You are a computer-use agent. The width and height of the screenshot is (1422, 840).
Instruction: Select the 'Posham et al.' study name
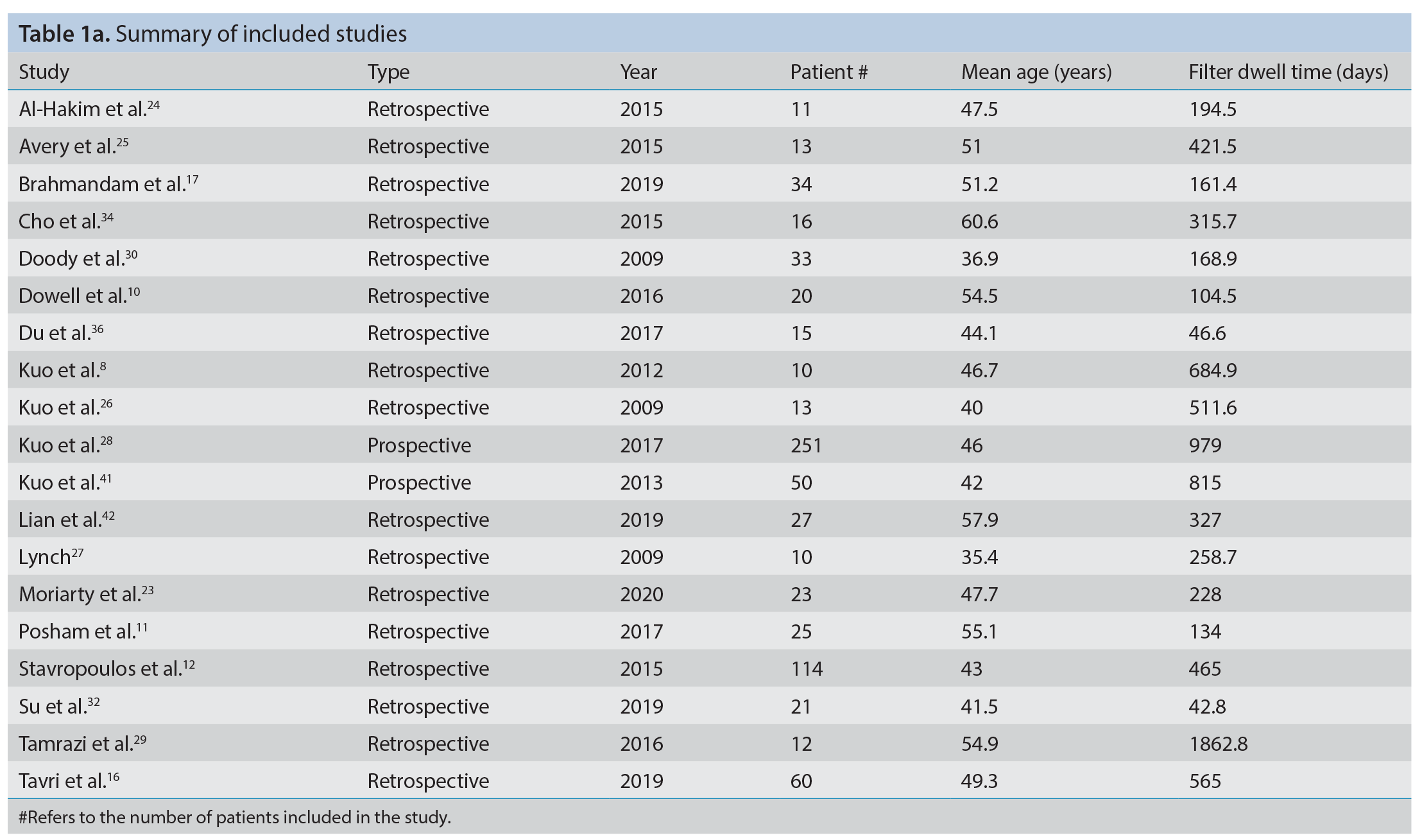tap(83, 631)
